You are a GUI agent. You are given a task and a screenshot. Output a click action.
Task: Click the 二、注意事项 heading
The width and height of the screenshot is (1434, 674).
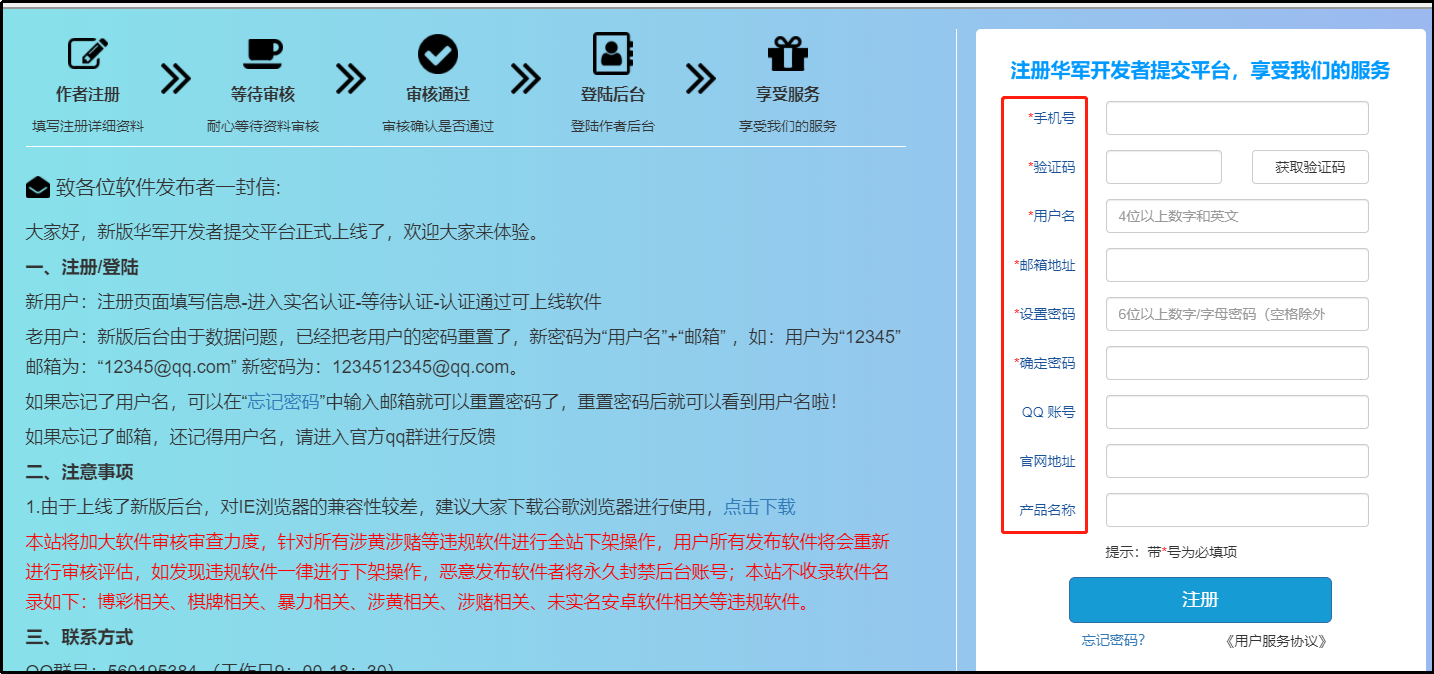click(x=79, y=472)
